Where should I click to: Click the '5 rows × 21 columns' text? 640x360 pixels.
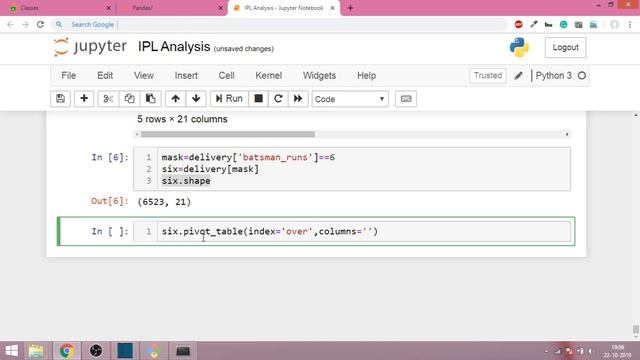[x=182, y=119]
